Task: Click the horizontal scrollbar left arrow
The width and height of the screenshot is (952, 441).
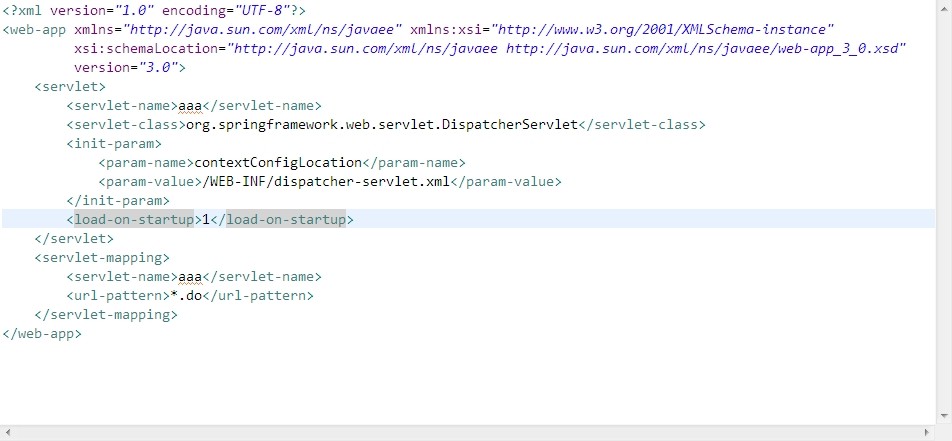Action: 7,432
